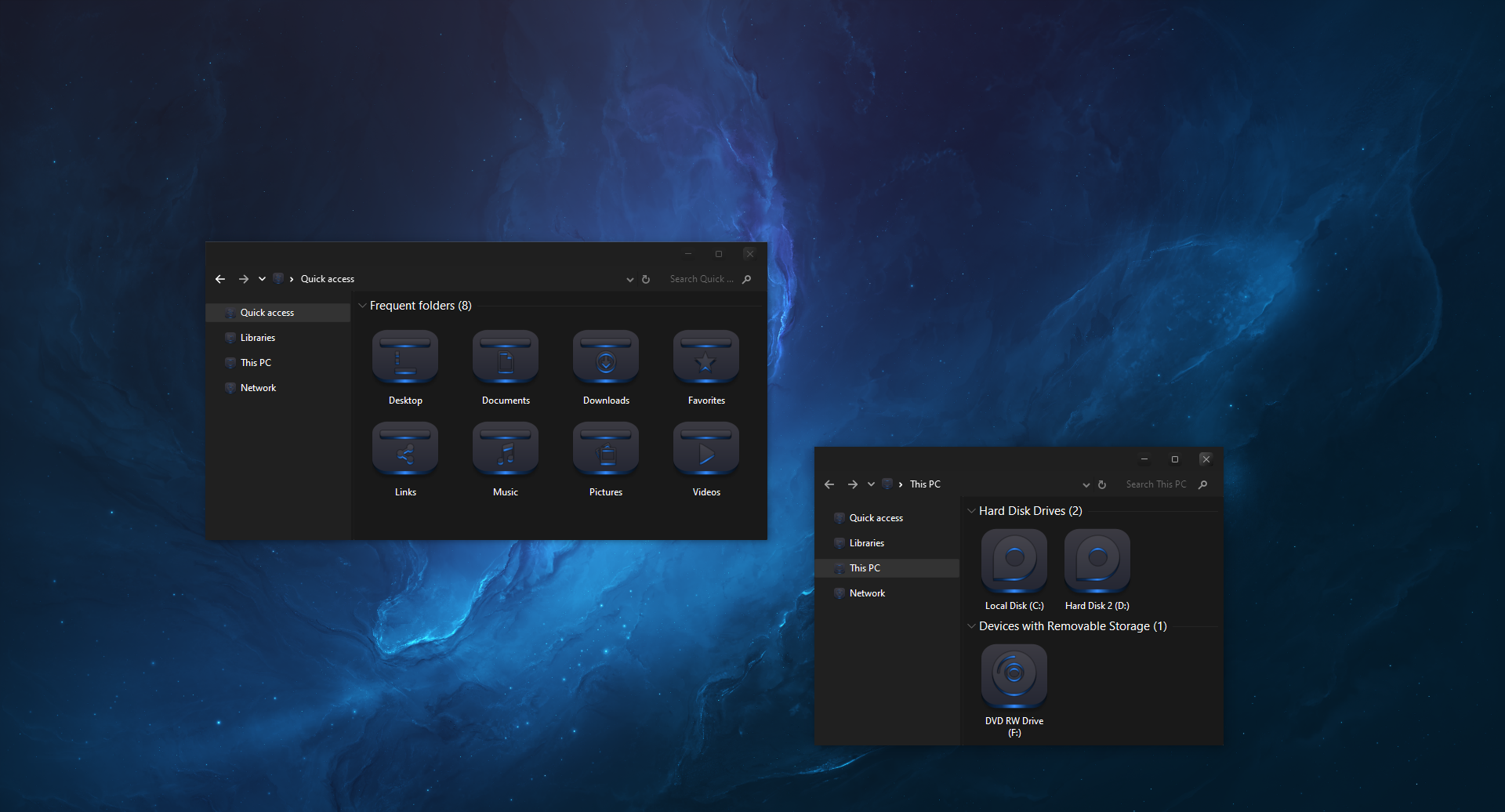Viewport: 1505px width, 812px height.
Task: Open the Downloads folder icon
Action: tap(605, 357)
